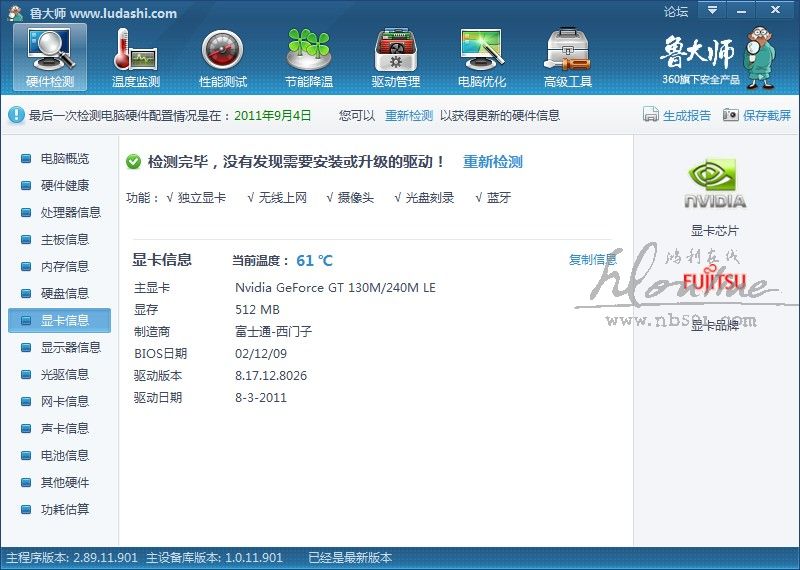Click the 2011年9月4日 detection date
The image size is (800, 570).
tap(272, 115)
